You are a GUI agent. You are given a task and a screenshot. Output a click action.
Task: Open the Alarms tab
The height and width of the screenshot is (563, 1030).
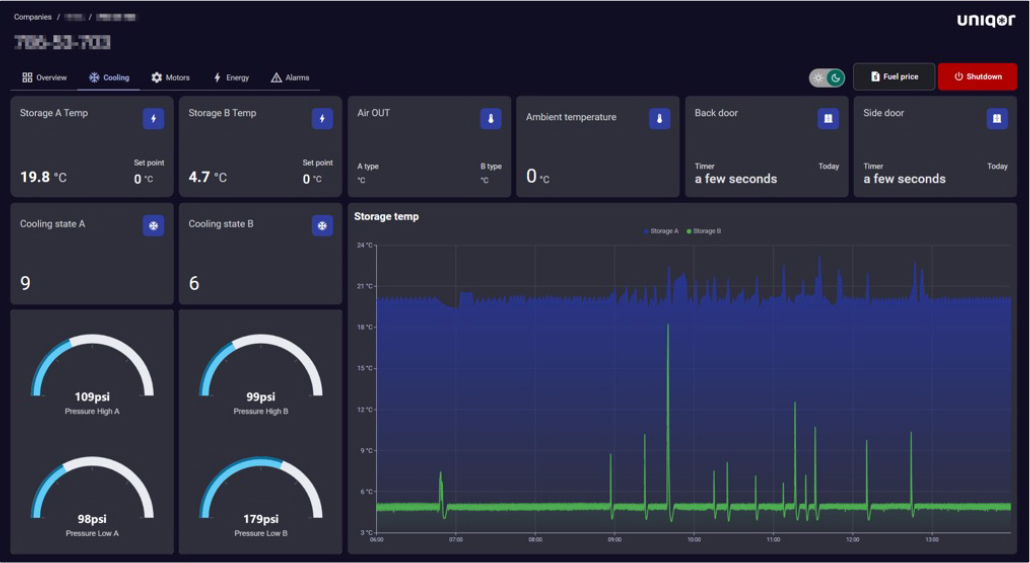point(290,78)
